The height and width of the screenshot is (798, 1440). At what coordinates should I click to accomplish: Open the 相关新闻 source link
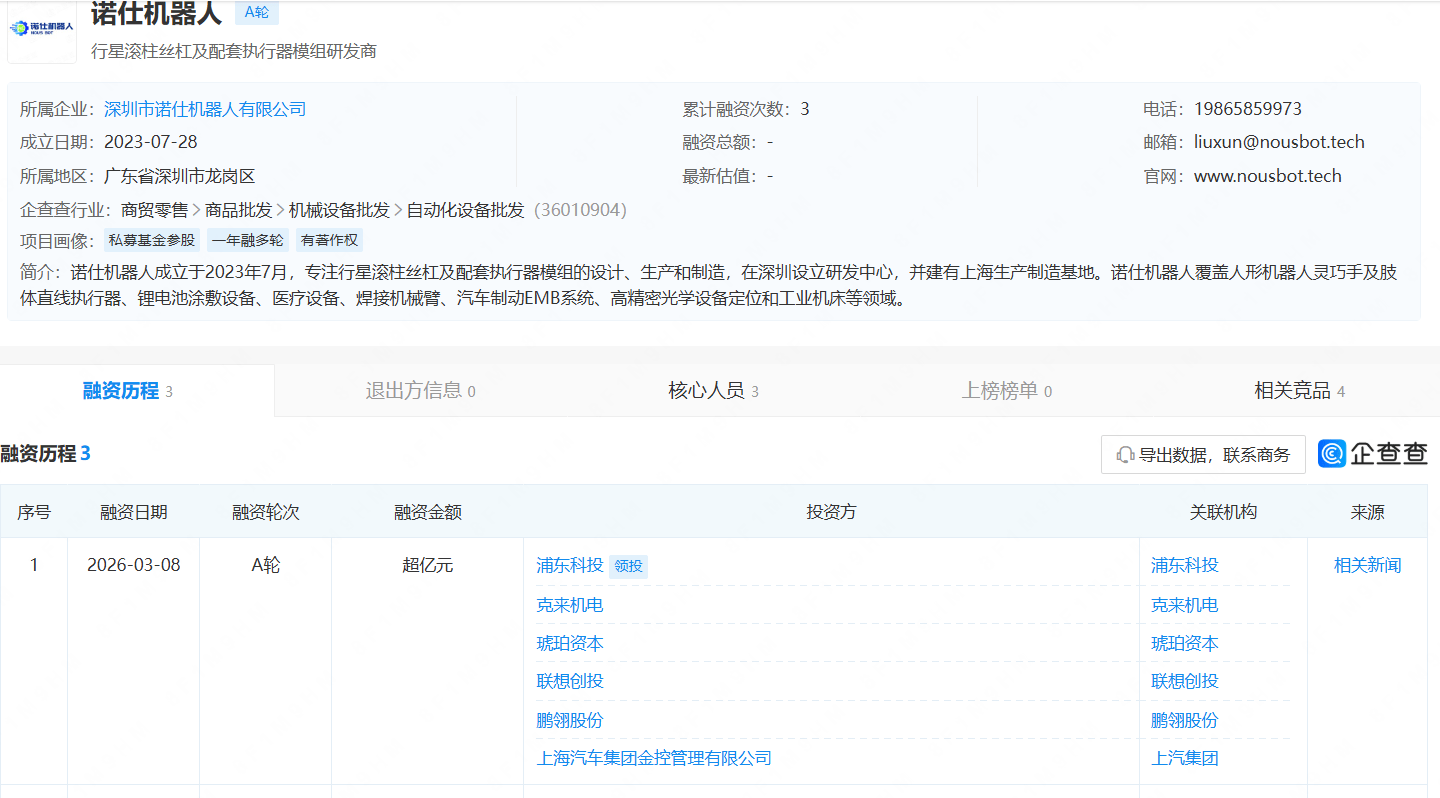pyautogui.click(x=1367, y=565)
